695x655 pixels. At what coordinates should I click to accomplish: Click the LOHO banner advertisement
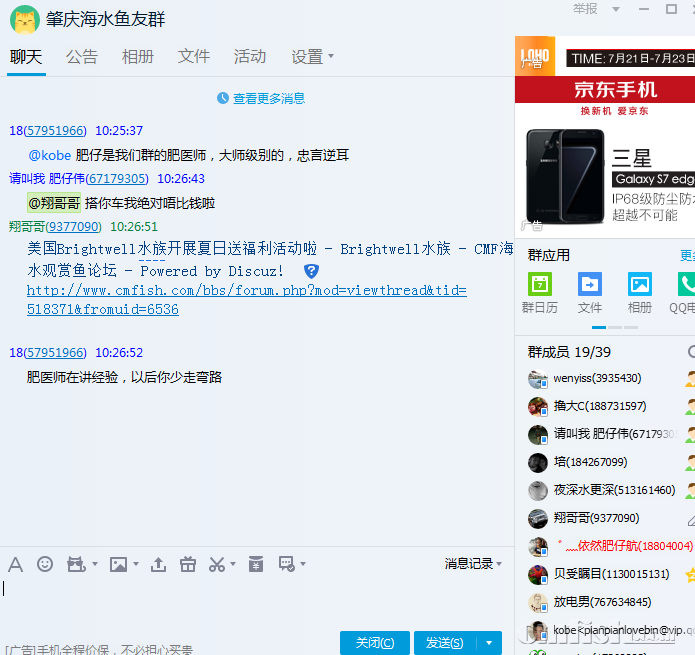pyautogui.click(x=605, y=56)
